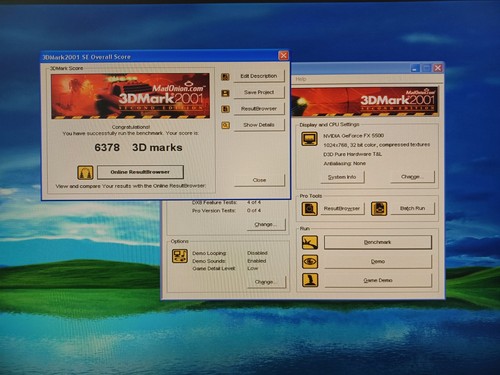Click Change in Display and CPU Settings
The height and width of the screenshot is (375, 500).
413,177
